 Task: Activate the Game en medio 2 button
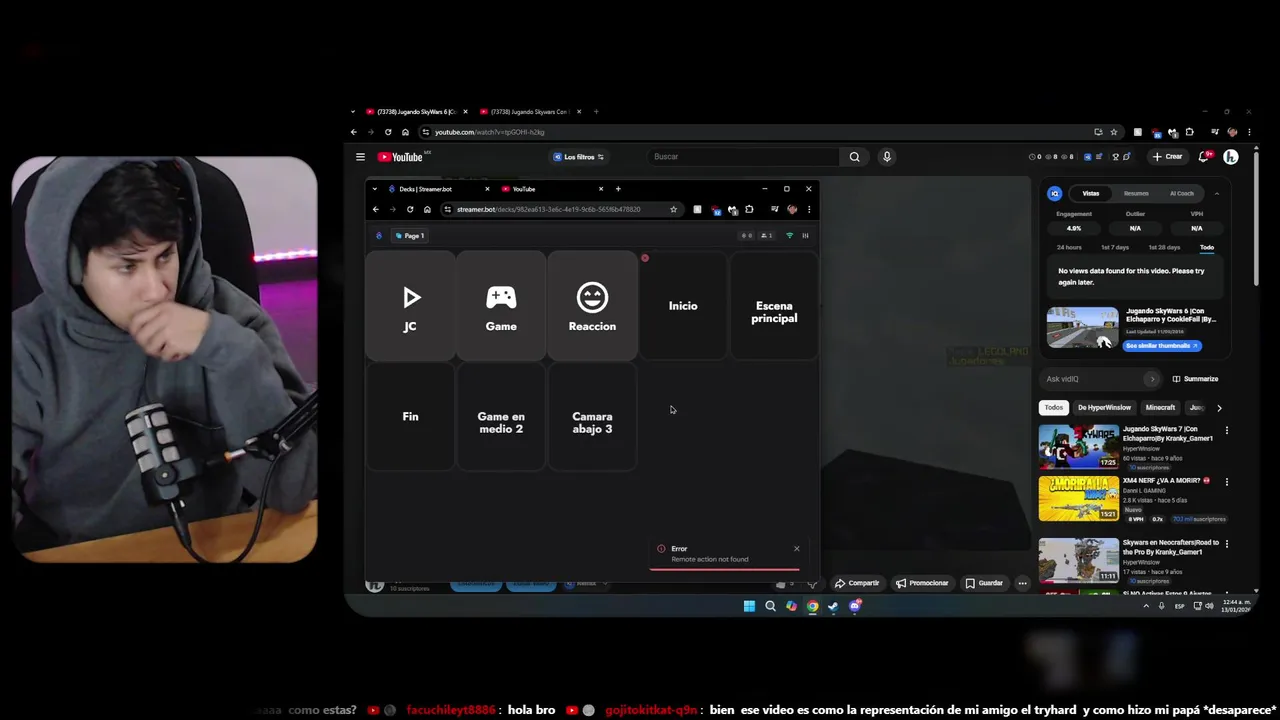pos(501,416)
